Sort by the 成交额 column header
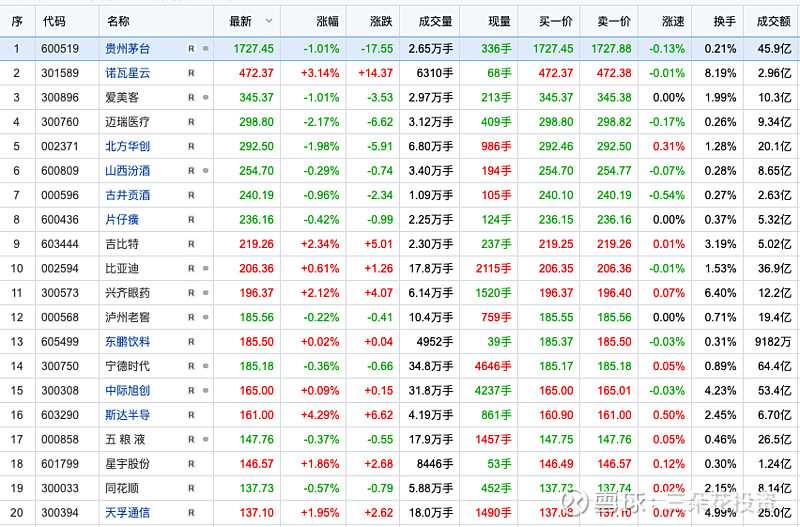The height and width of the screenshot is (527, 800). click(x=774, y=21)
